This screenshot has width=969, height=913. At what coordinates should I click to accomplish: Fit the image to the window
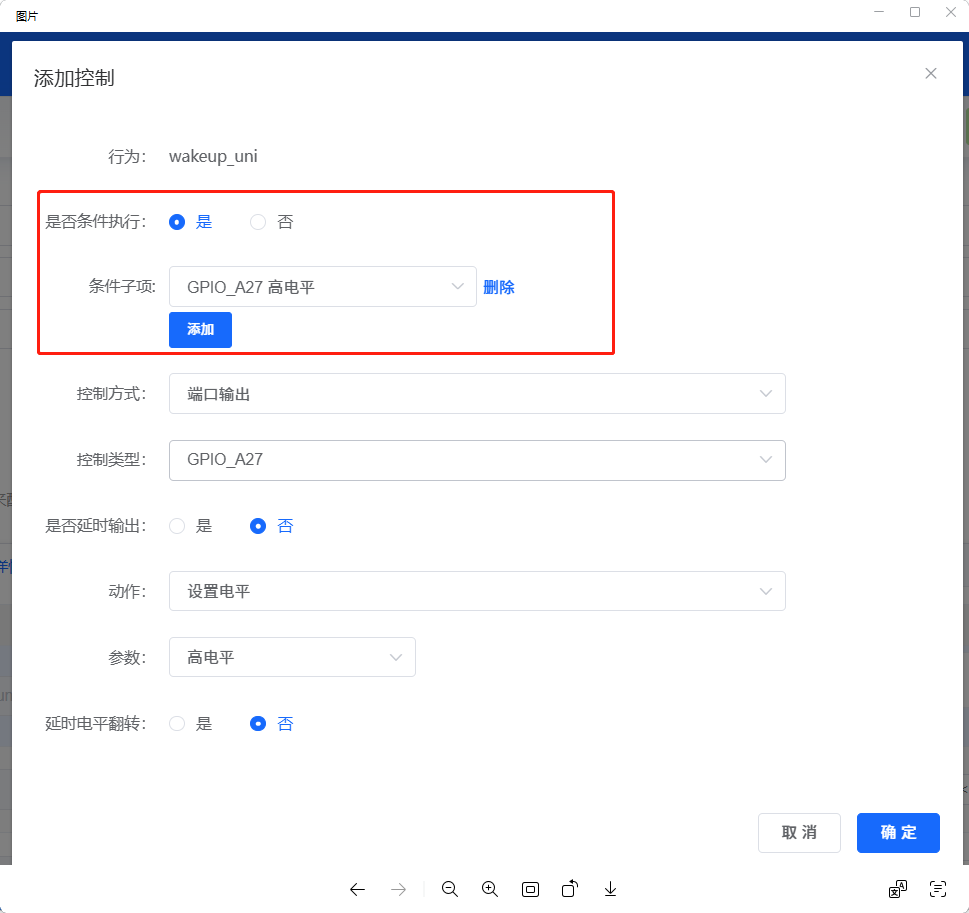(x=530, y=889)
